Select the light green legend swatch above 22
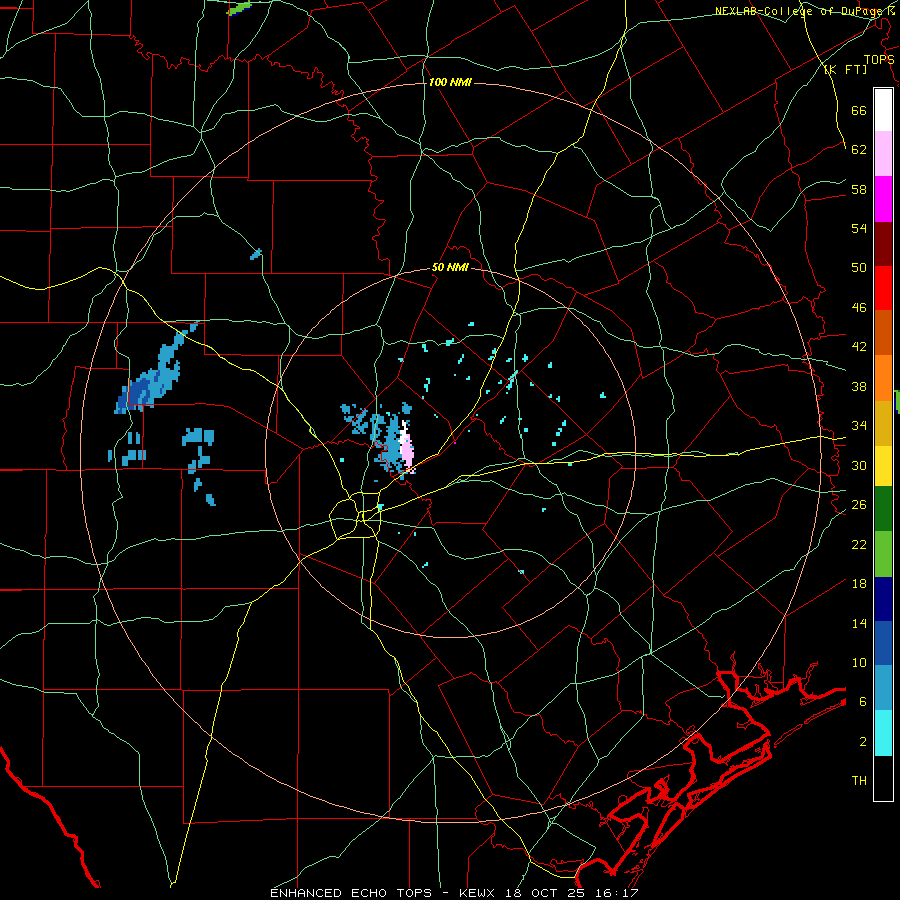900x900 pixels. (x=883, y=554)
